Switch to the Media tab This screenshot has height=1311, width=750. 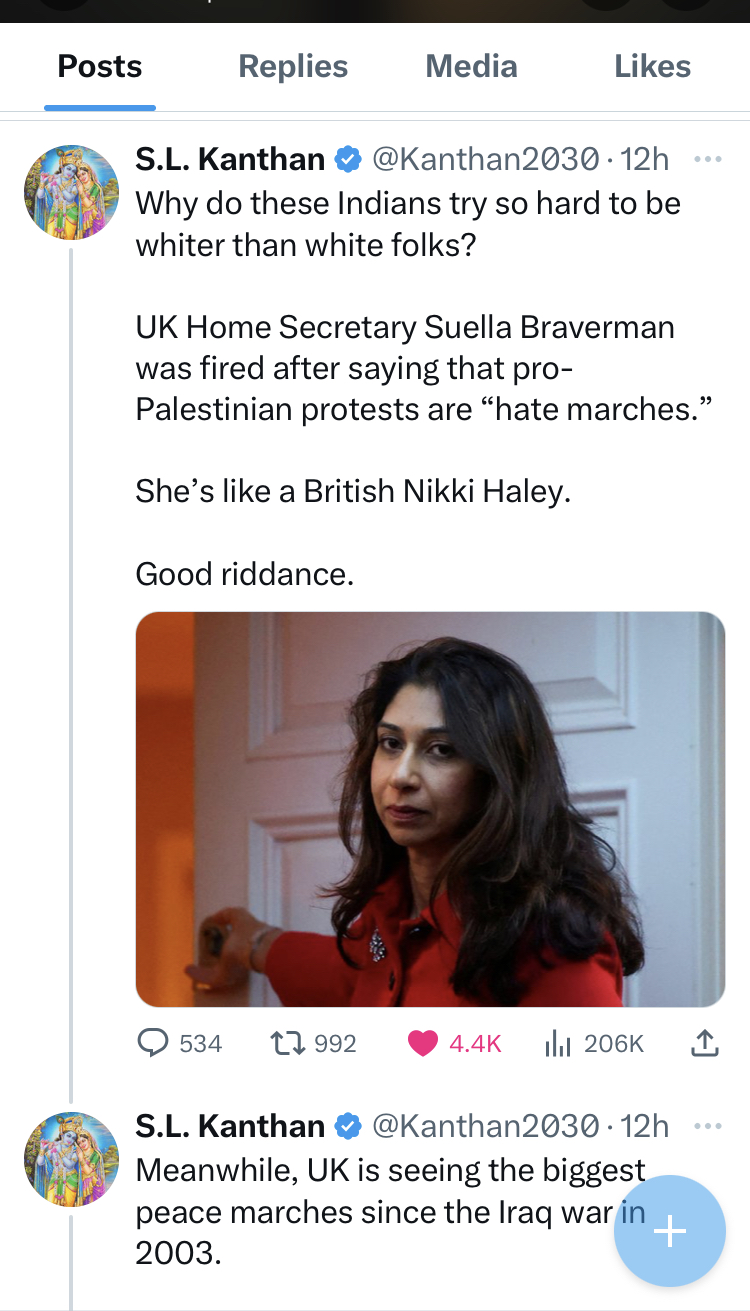click(x=471, y=66)
